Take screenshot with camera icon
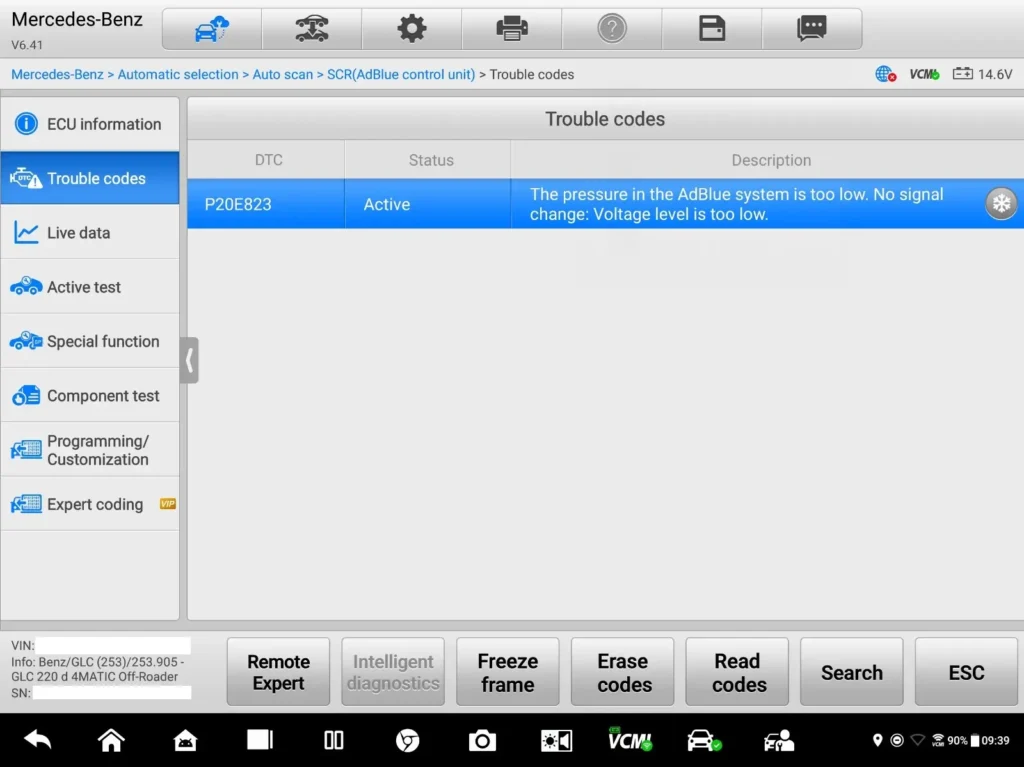The height and width of the screenshot is (767, 1024). click(482, 740)
